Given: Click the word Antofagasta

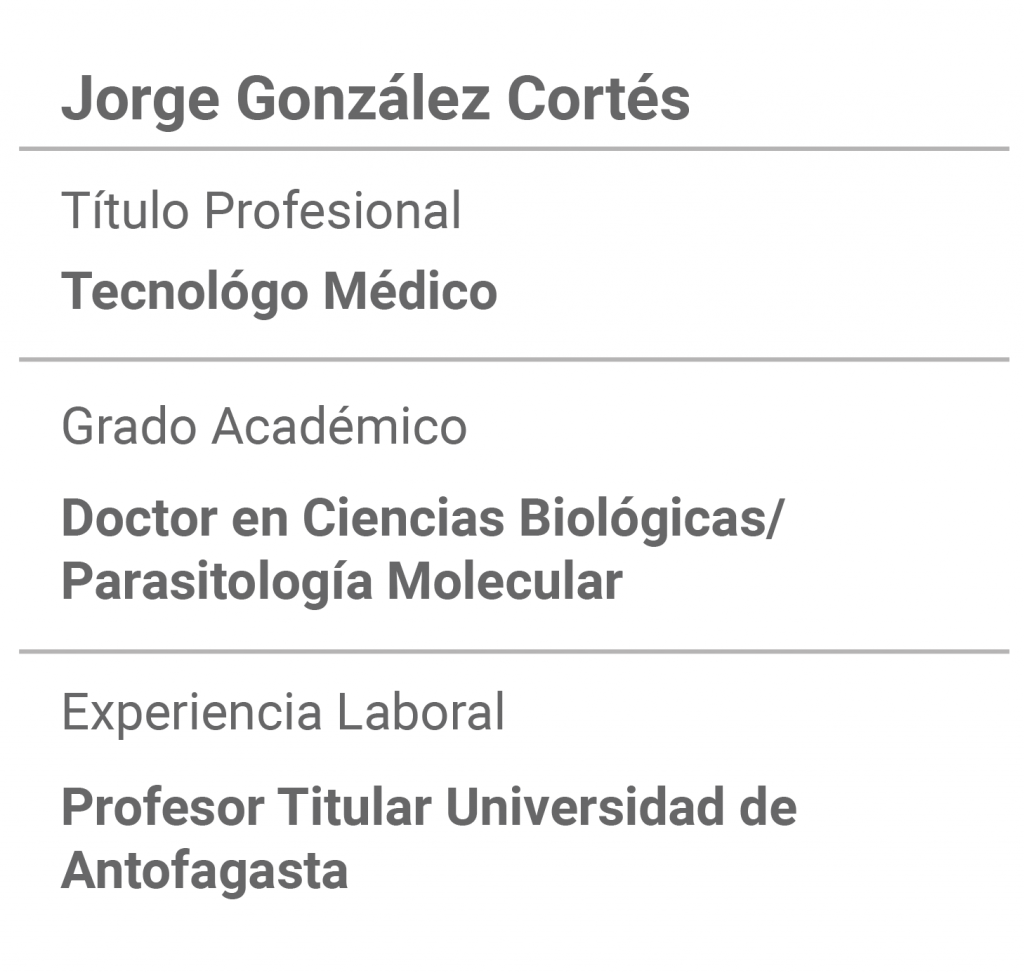Looking at the screenshot, I should coord(204,872).
